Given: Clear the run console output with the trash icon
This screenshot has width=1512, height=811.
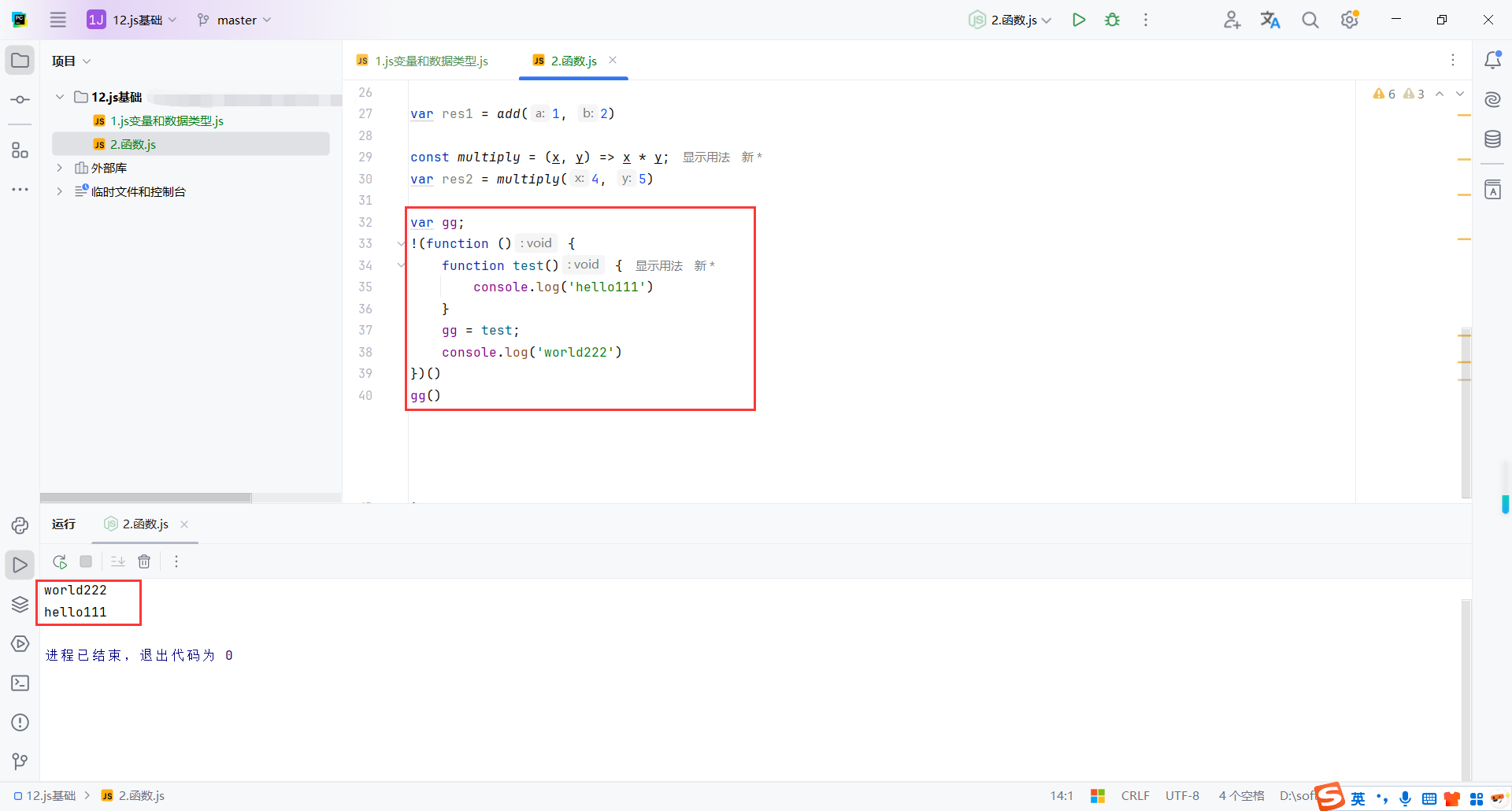Looking at the screenshot, I should pos(144,561).
